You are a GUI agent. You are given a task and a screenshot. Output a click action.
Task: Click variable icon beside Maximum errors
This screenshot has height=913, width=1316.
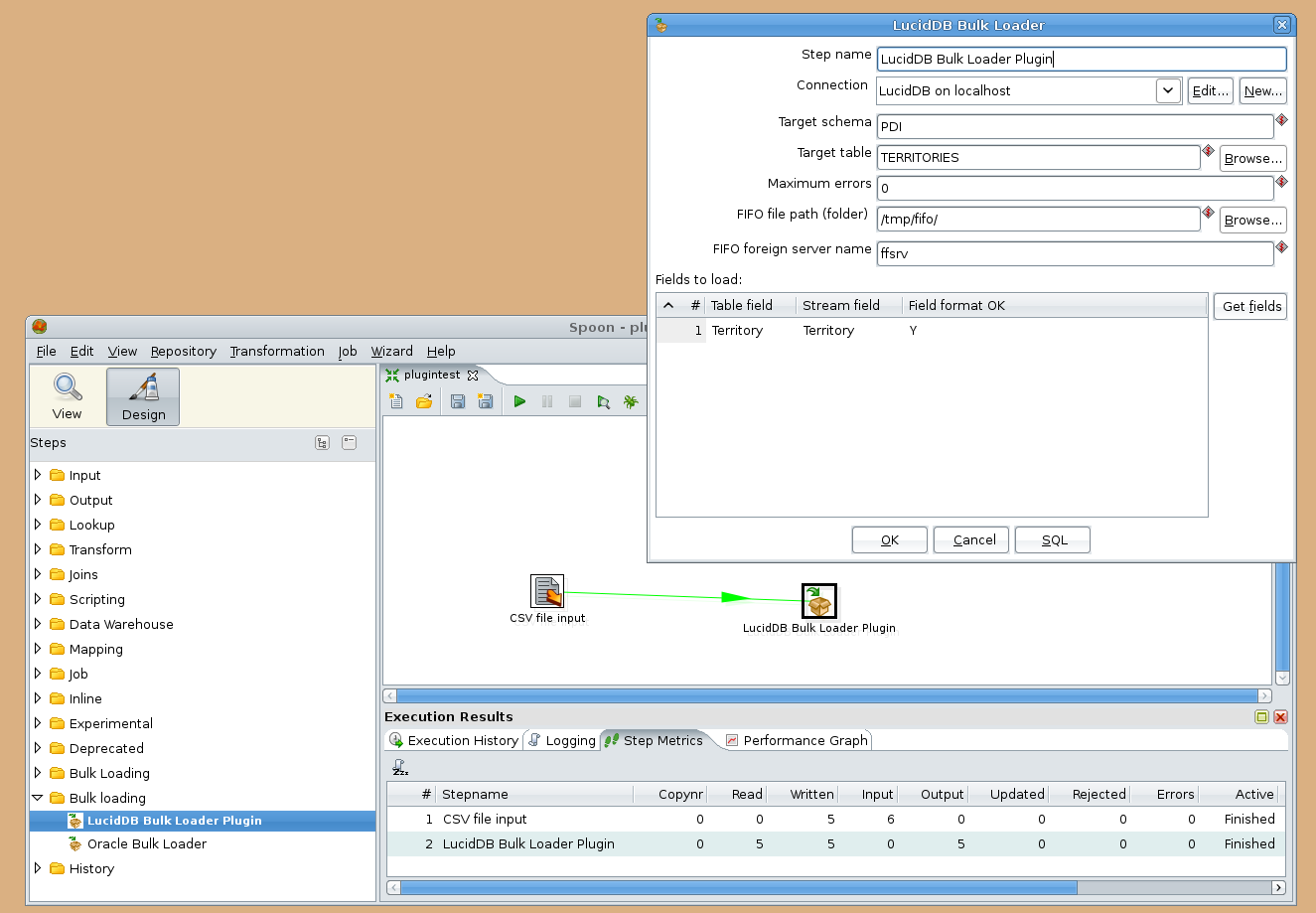click(x=1282, y=181)
